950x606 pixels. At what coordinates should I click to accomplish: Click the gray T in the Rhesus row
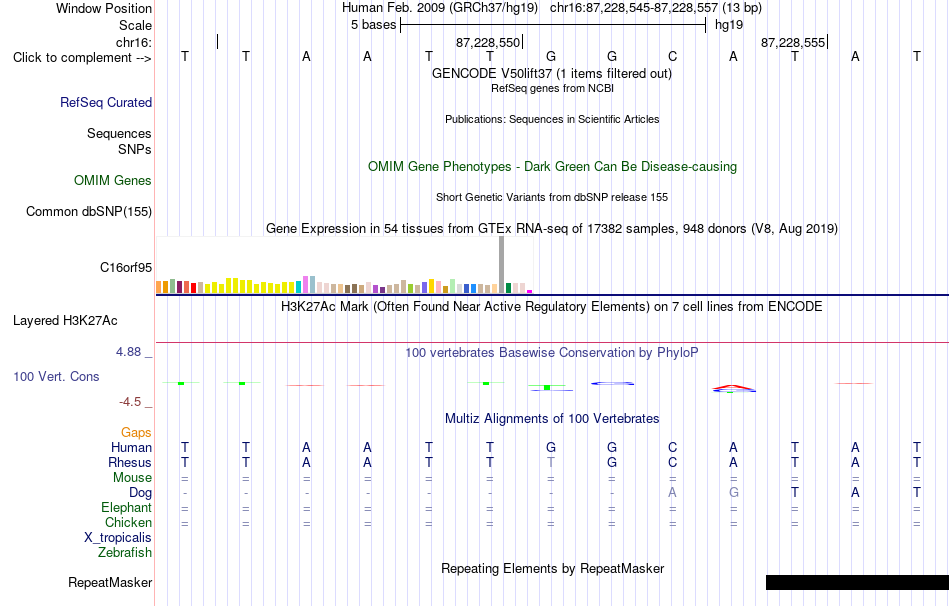pyautogui.click(x=551, y=462)
